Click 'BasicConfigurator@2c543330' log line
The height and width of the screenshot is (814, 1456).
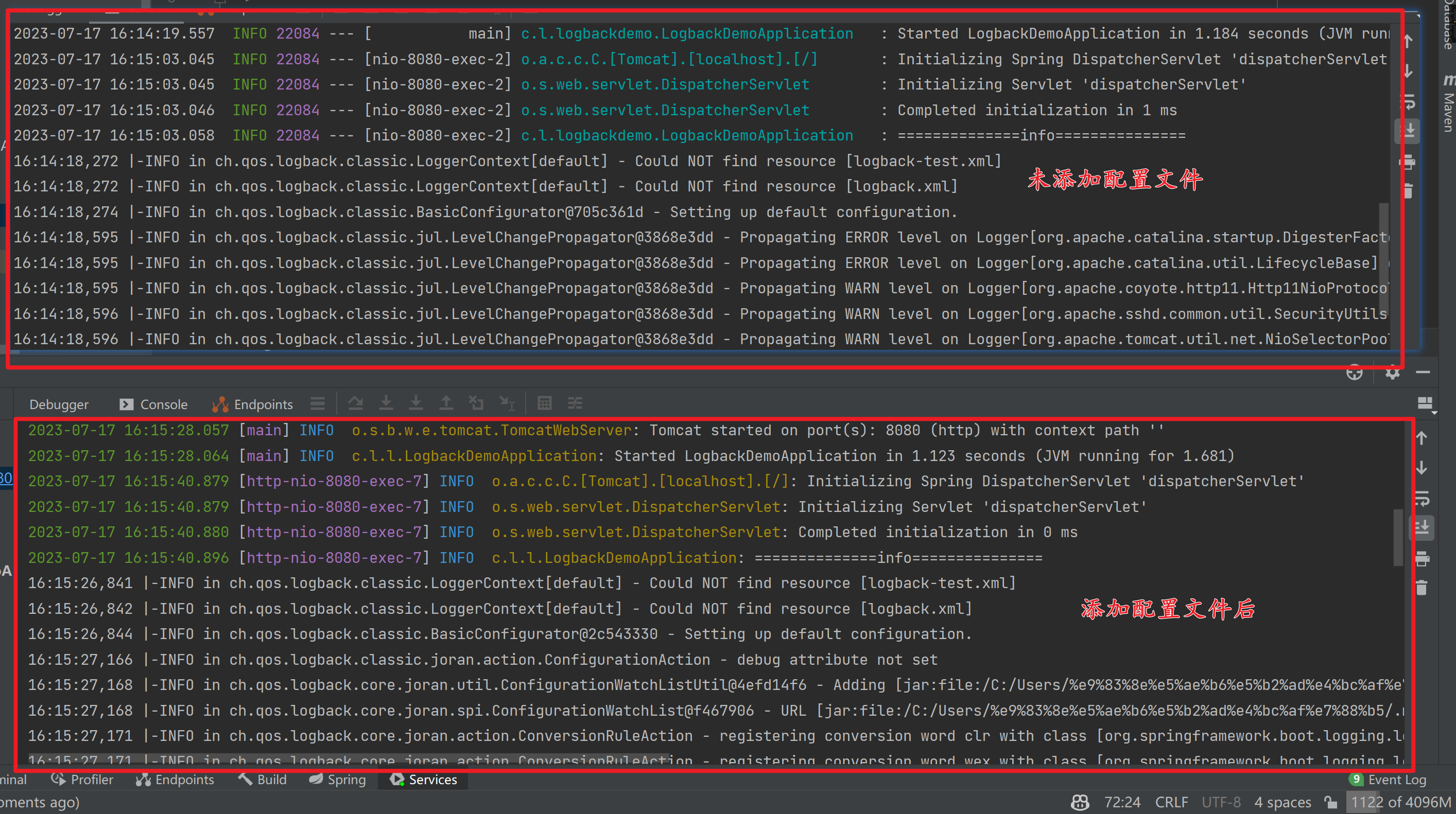point(499,634)
